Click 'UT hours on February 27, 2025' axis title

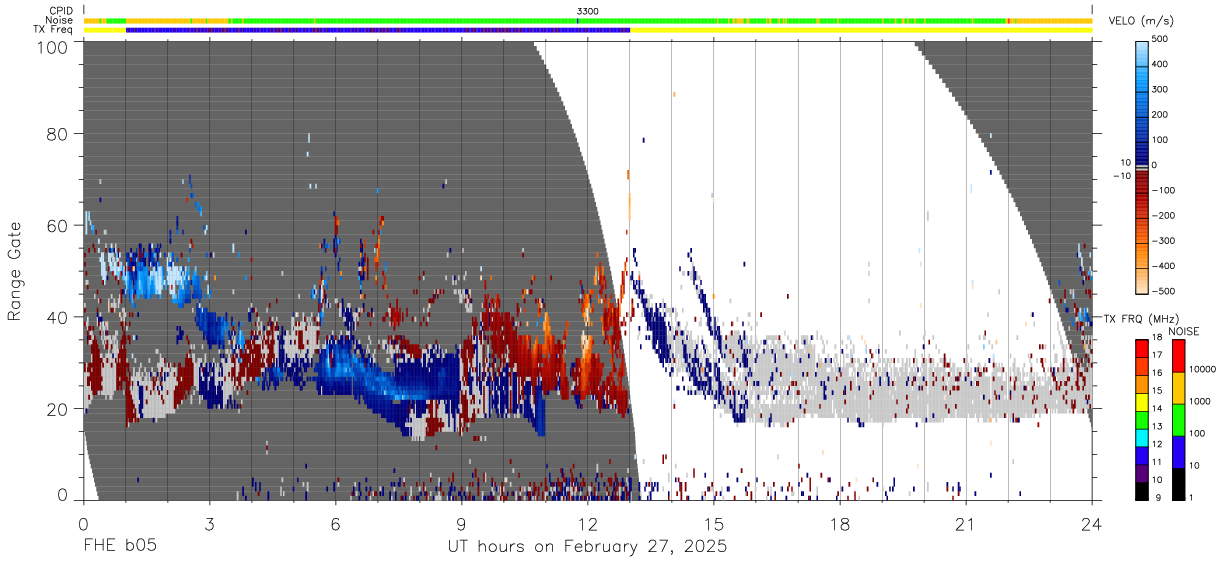point(587,547)
